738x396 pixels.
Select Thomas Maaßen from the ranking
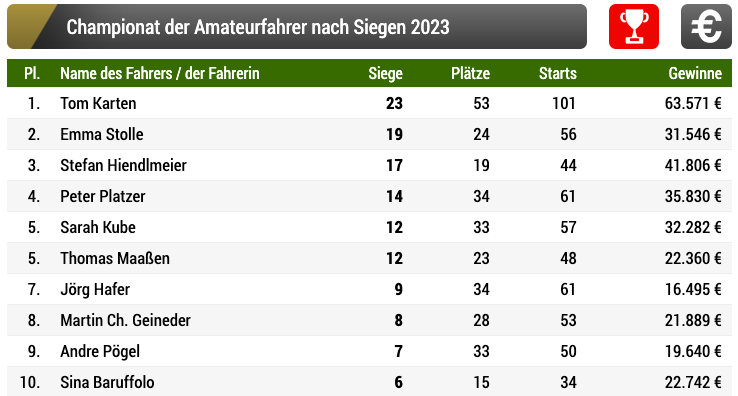(115, 258)
